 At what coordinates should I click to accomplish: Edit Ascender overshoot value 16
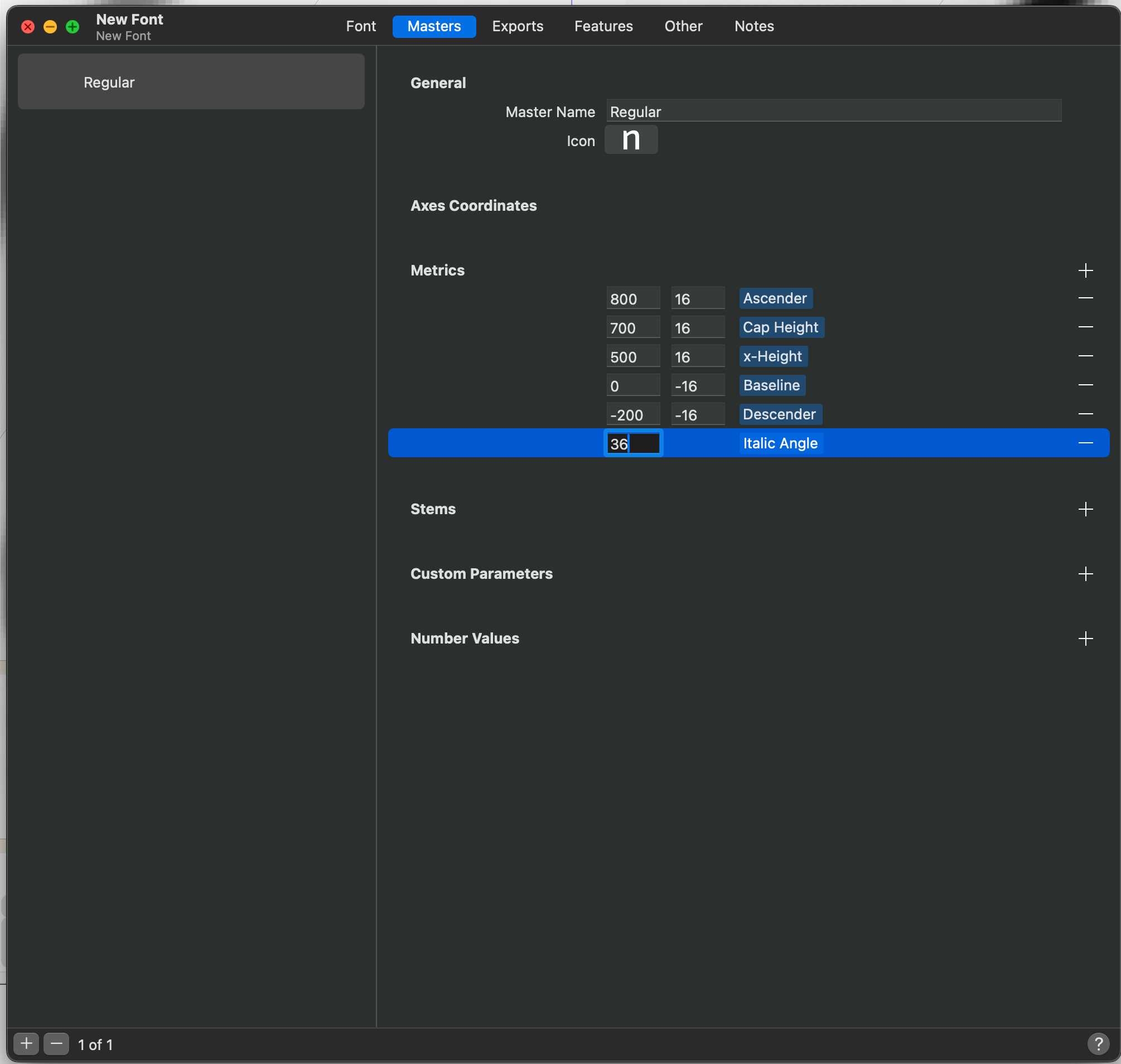[698, 298]
